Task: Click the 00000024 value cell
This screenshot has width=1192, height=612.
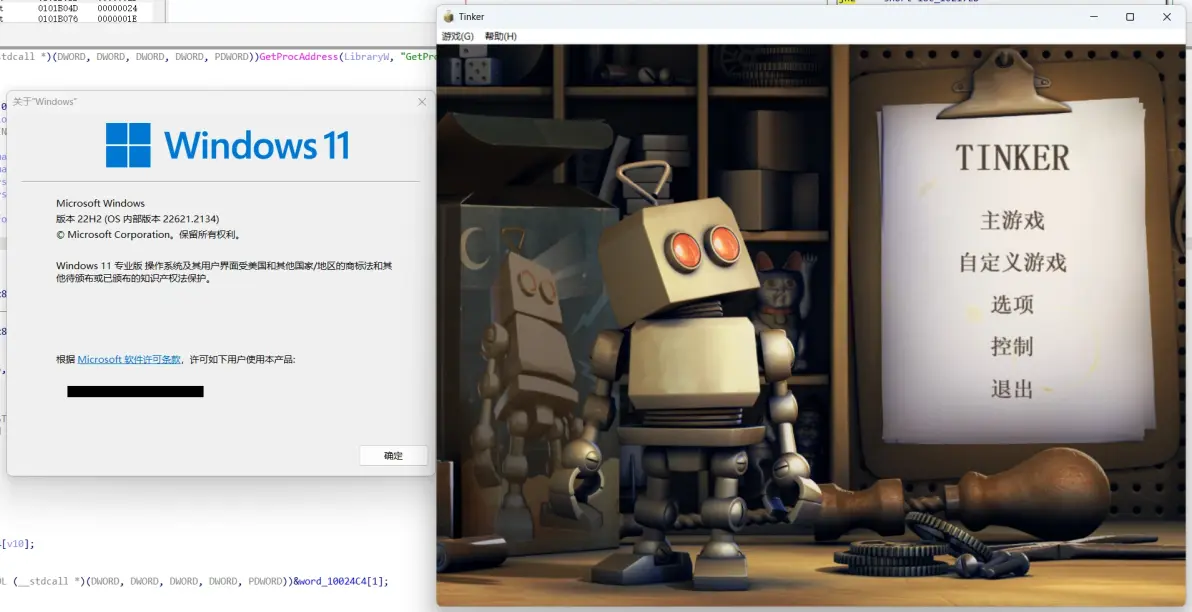Action: (x=117, y=8)
